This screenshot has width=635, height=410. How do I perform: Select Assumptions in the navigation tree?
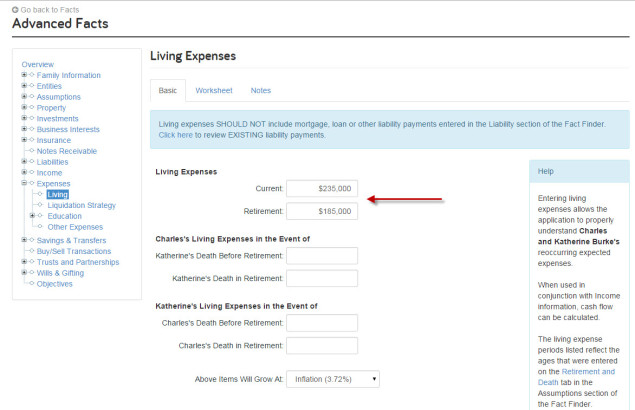click(59, 97)
